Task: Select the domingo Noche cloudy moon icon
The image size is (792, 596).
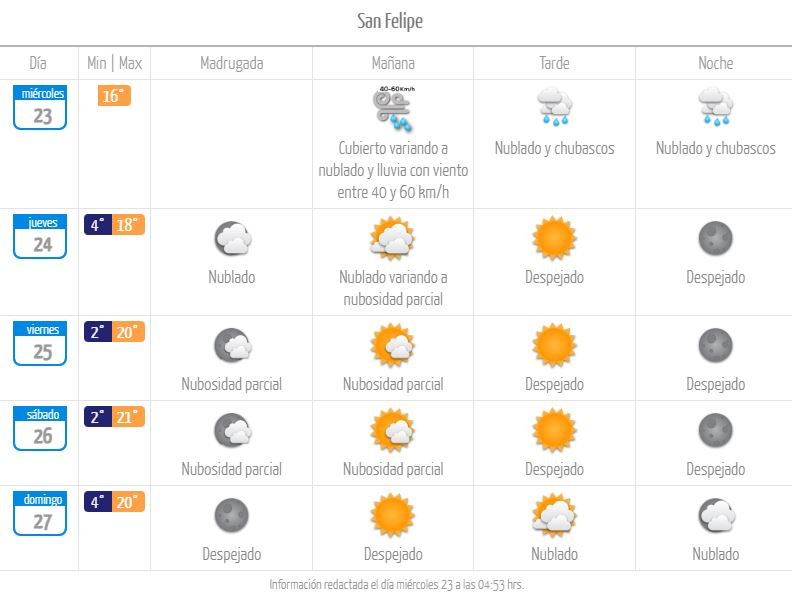Action: [x=717, y=515]
